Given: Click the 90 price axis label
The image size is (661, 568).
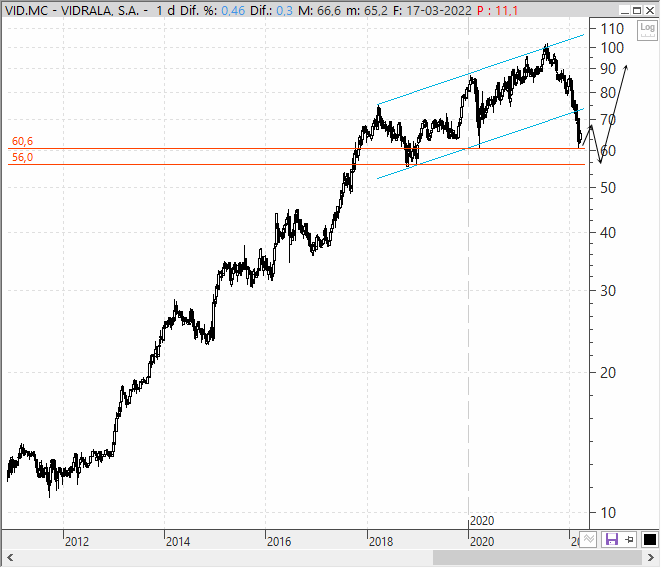Looking at the screenshot, I should 608,69.
